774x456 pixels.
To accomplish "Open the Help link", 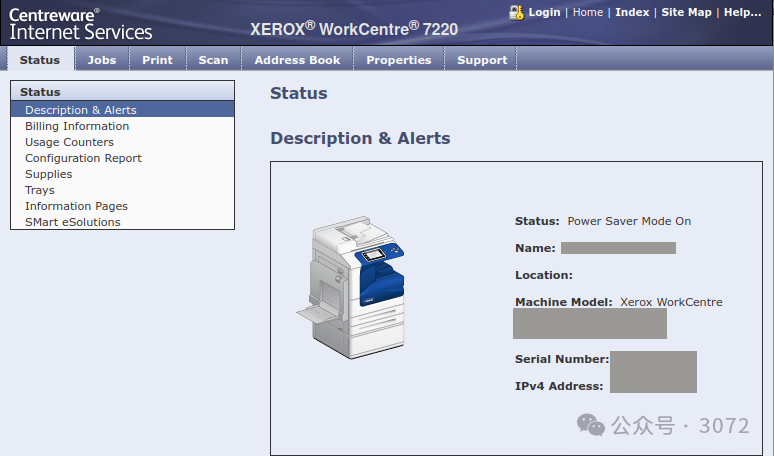I will (x=742, y=12).
